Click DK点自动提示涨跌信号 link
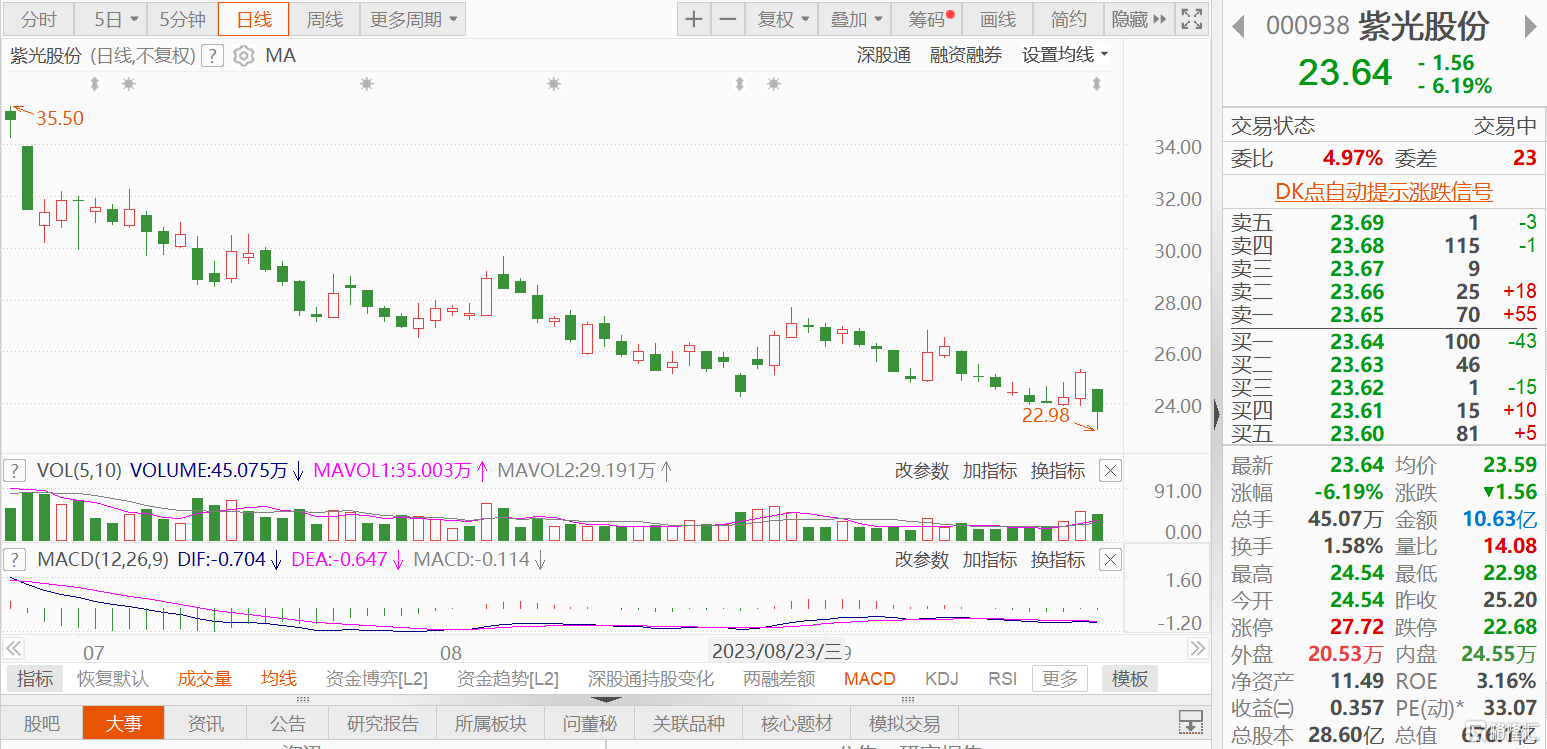Viewport: 1547px width, 749px height. (x=1383, y=192)
